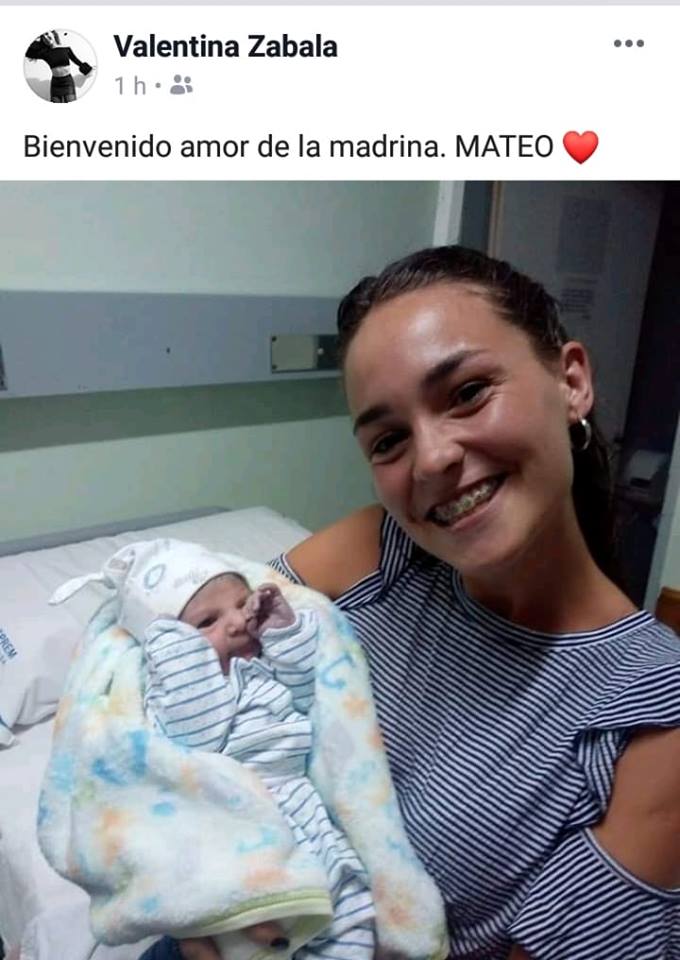Visit Valentina Zabala's profile via name
The image size is (680, 960).
tap(225, 47)
